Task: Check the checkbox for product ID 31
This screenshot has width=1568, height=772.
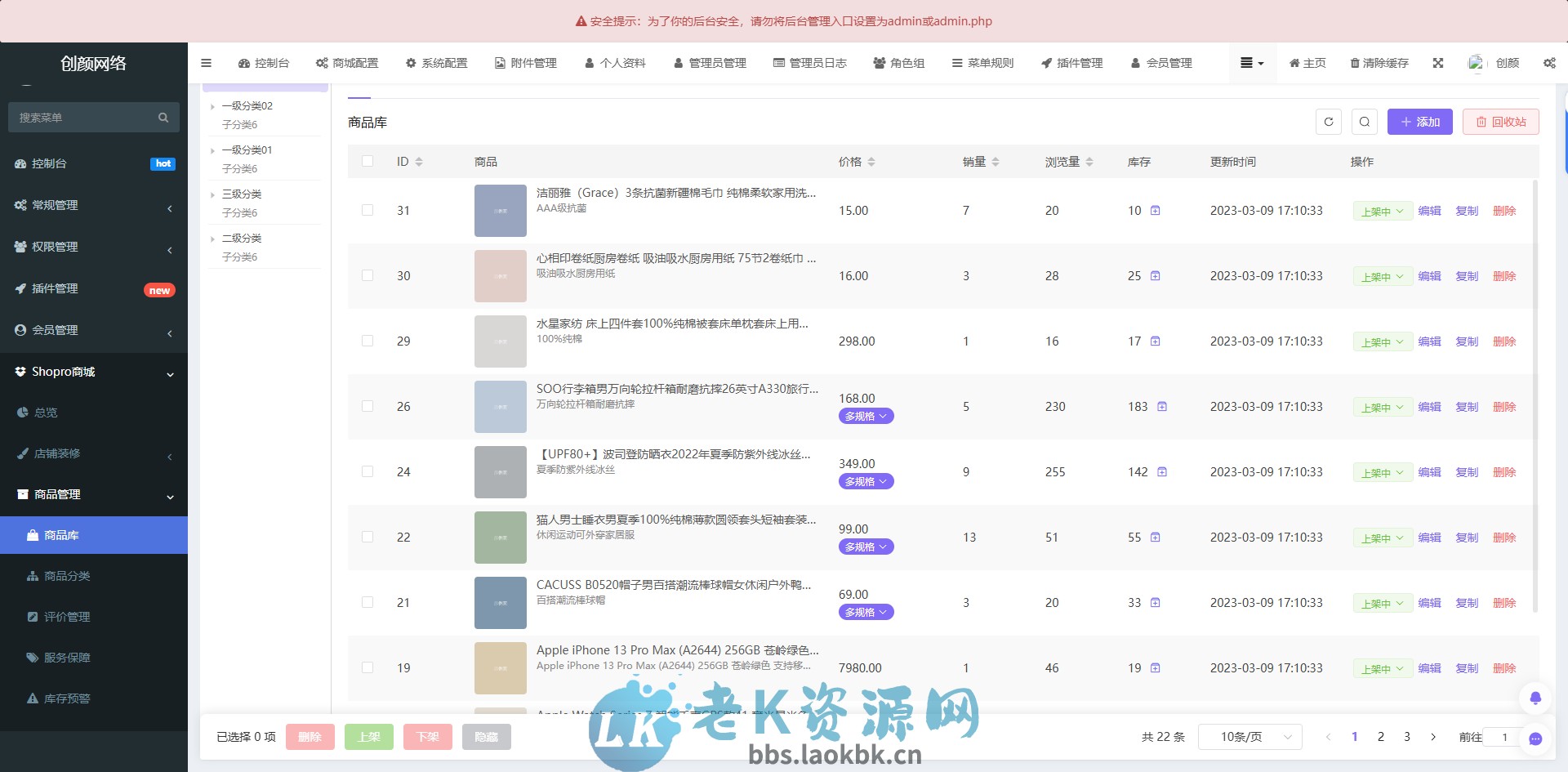Action: pos(367,210)
